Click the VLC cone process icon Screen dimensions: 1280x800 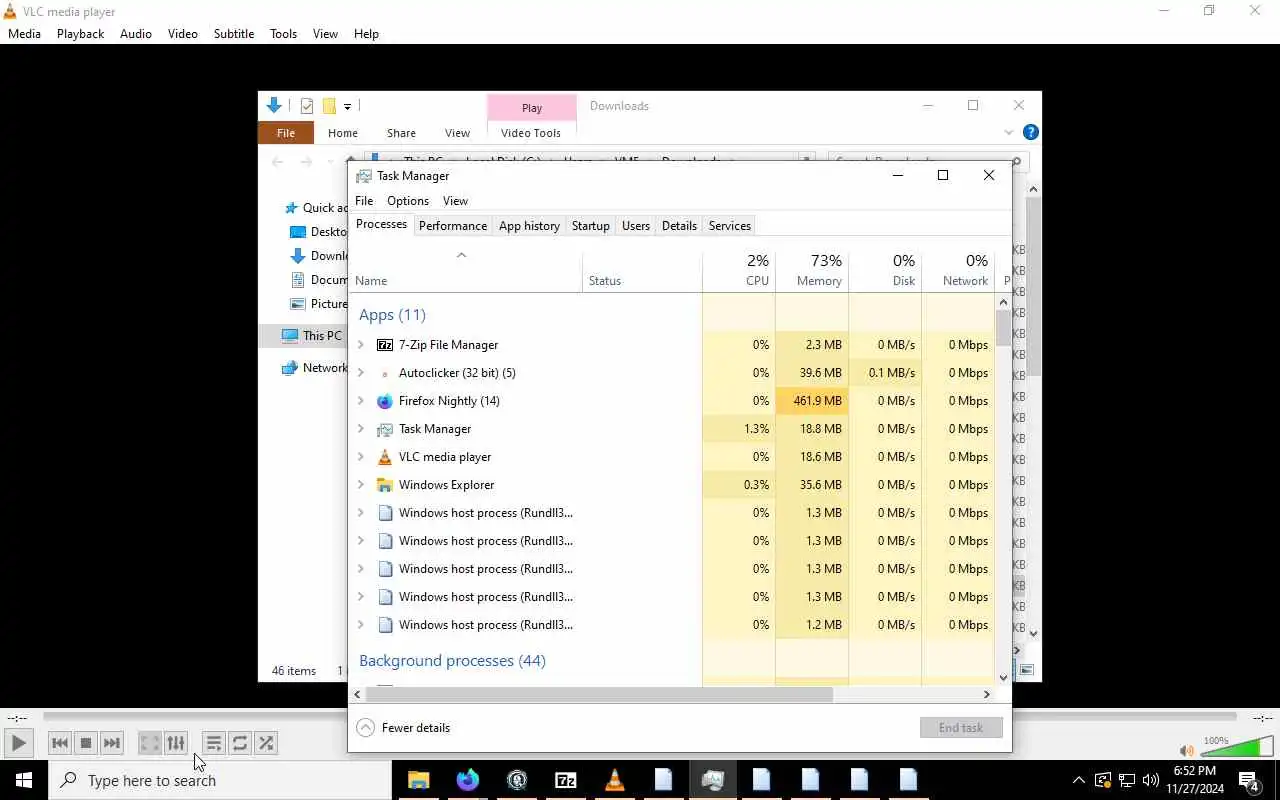point(385,457)
